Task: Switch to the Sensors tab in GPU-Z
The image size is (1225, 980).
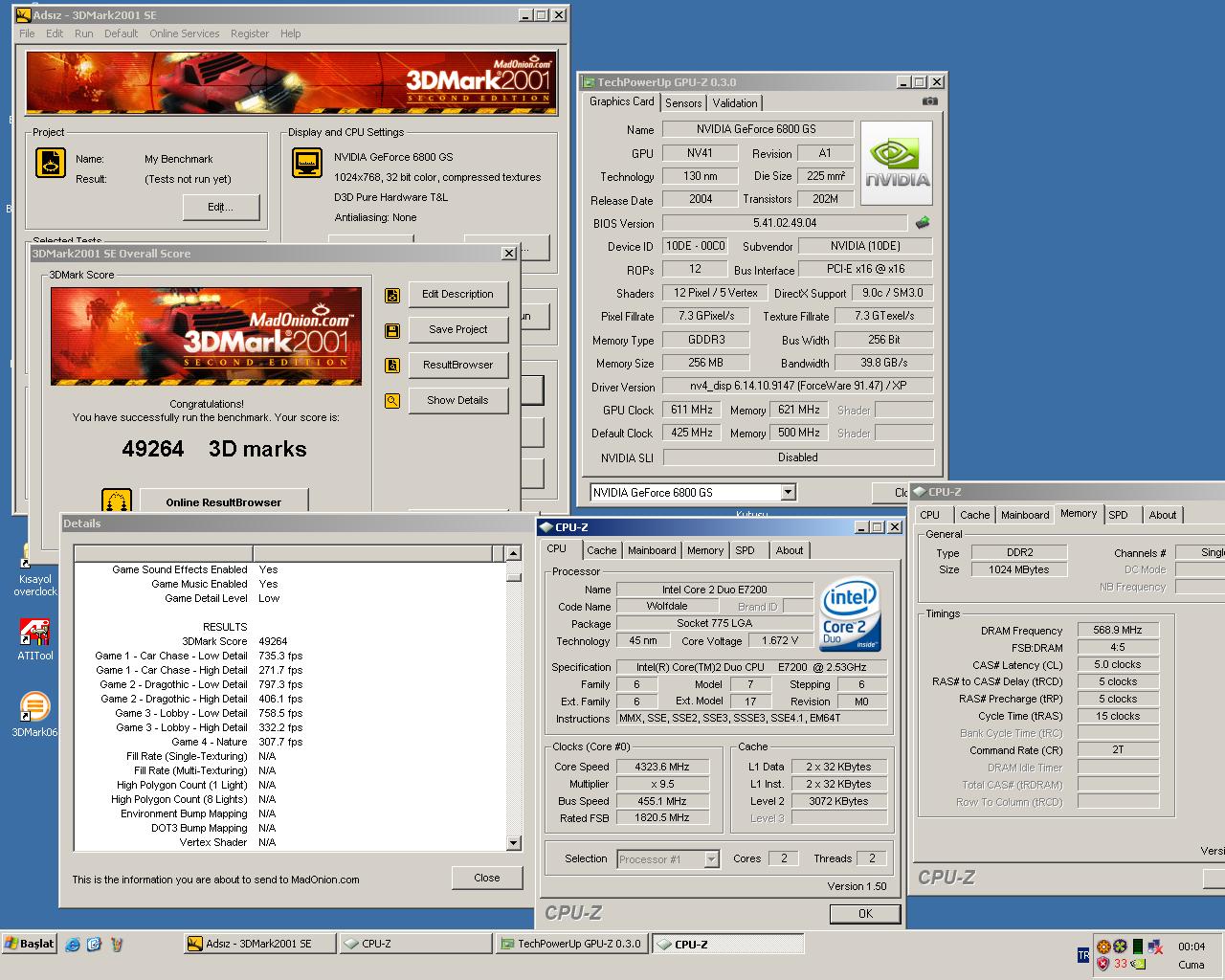Action: coord(683,102)
